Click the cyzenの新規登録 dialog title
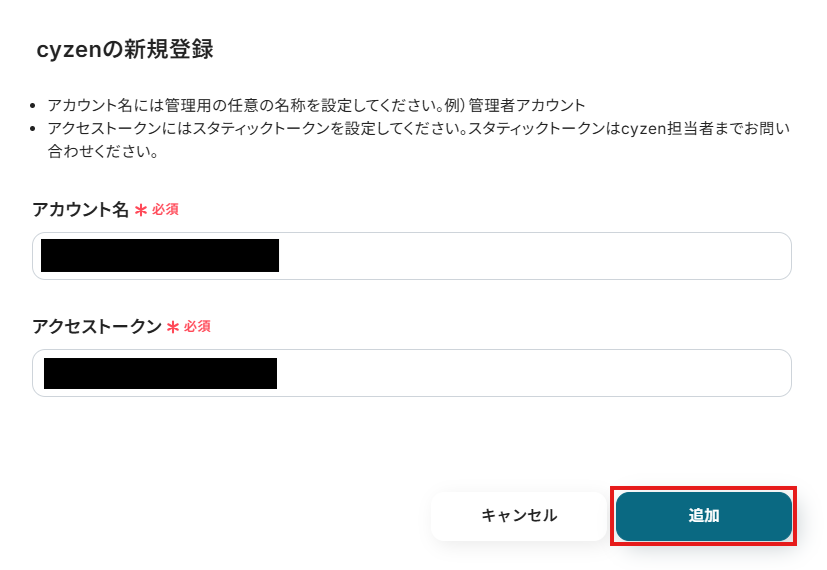This screenshot has height=570, width=827. coord(124,49)
